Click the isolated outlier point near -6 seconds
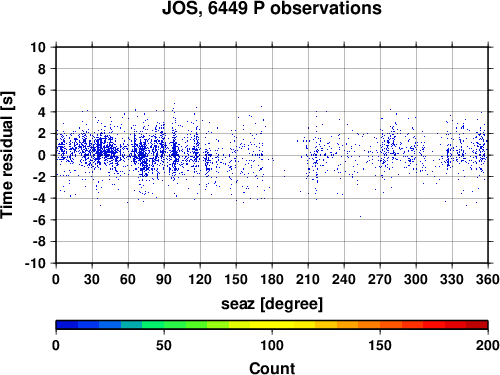 pos(360,217)
